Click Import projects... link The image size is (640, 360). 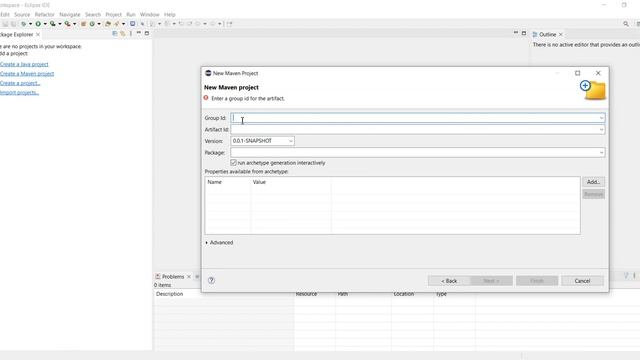(19, 93)
